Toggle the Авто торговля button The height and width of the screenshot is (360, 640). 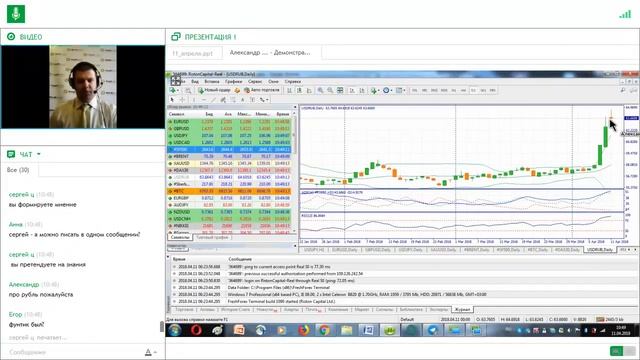[262, 90]
